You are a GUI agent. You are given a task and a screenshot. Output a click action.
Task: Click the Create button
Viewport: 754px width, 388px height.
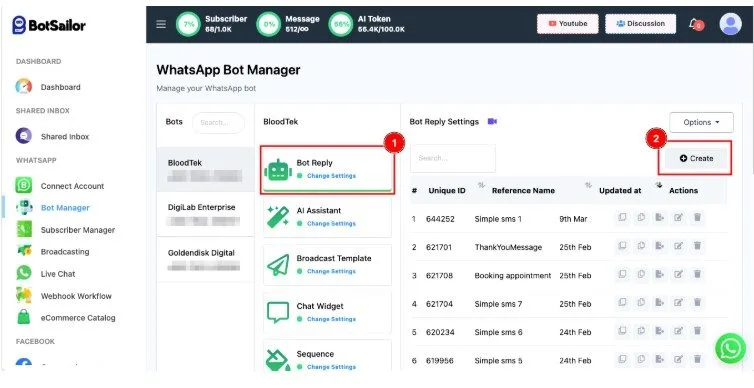(696, 158)
